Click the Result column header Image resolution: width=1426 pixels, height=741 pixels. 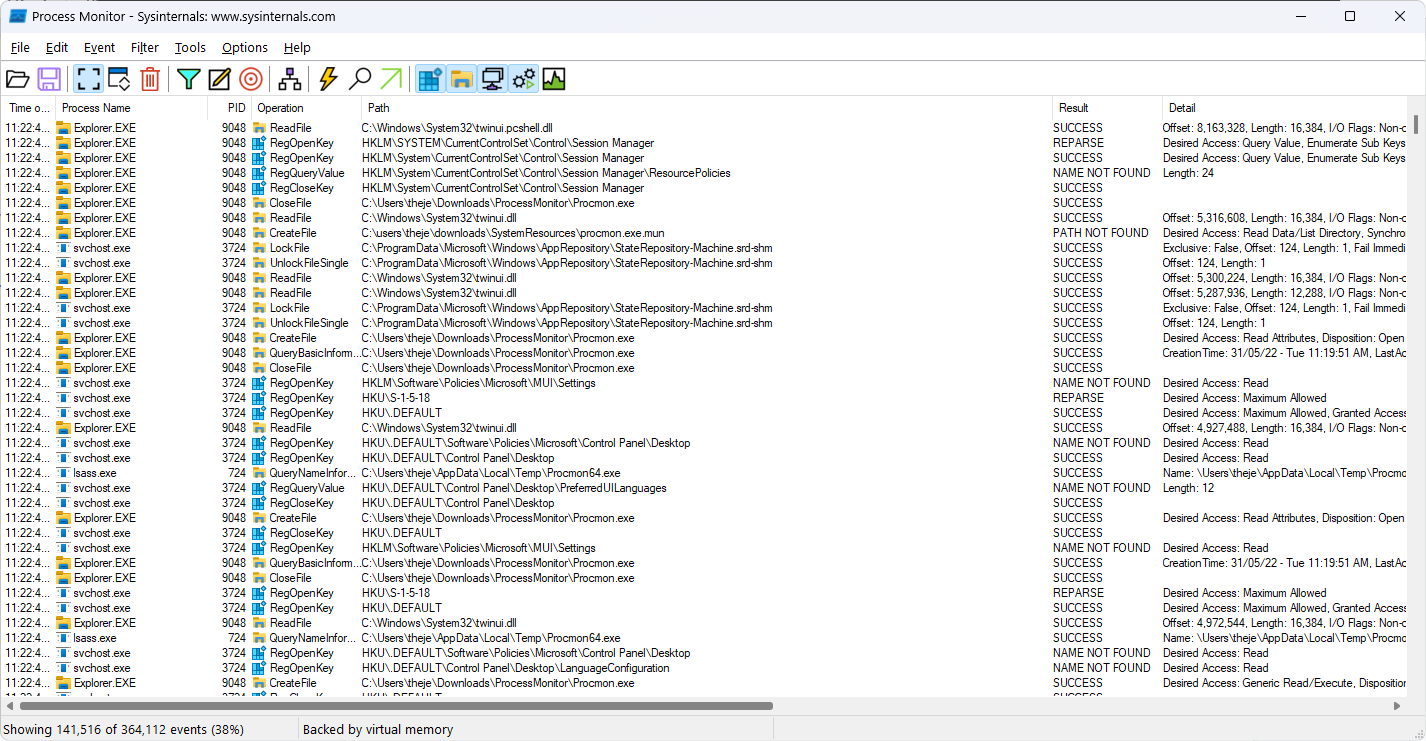coord(1107,108)
